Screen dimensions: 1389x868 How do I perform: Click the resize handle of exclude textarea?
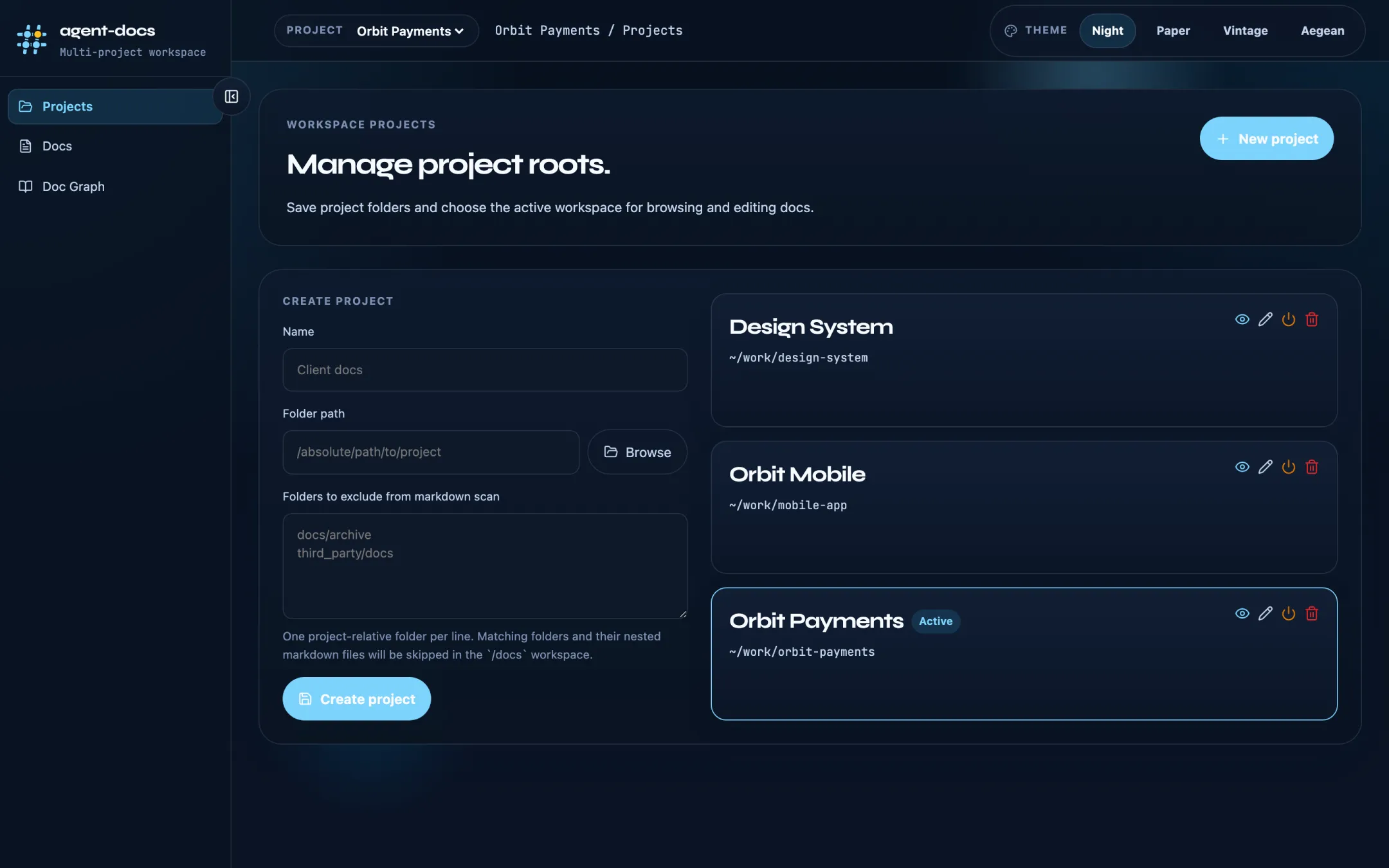point(682,614)
